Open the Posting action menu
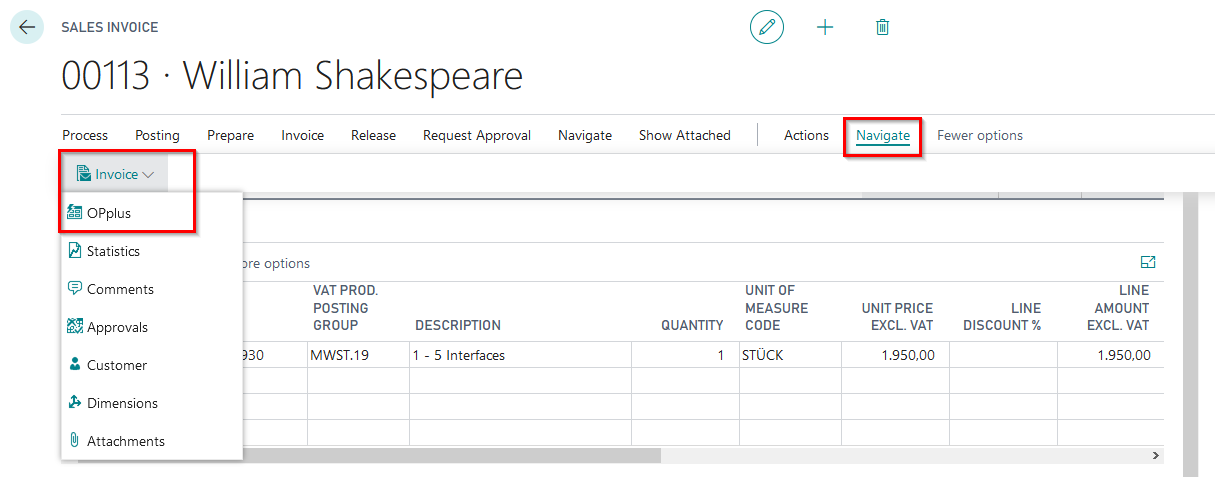 (x=157, y=135)
